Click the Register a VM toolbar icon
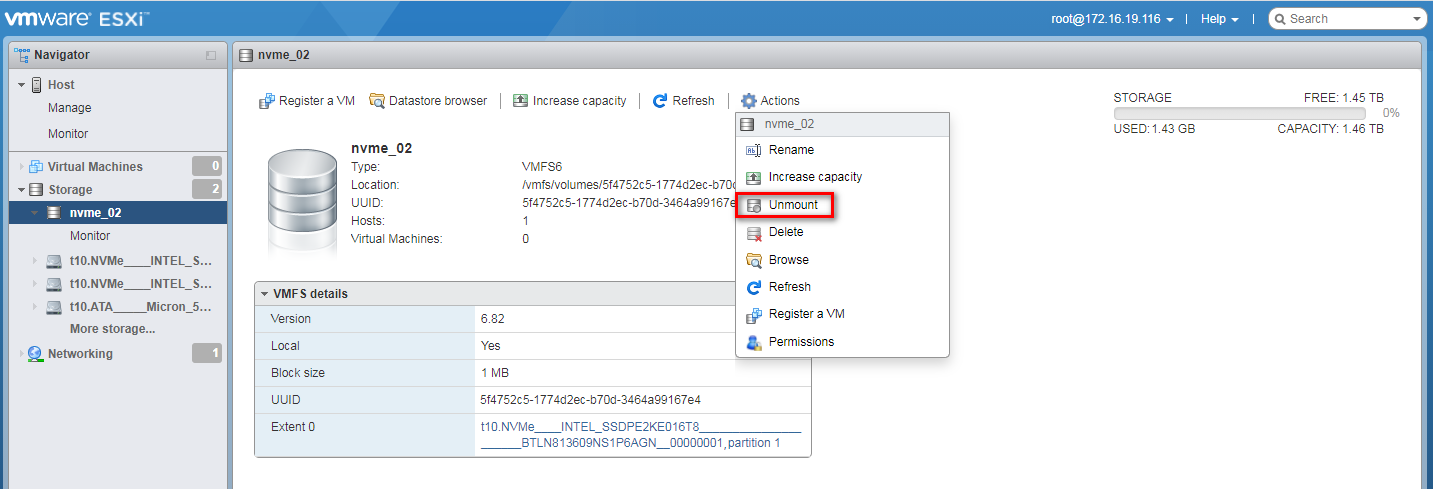 [267, 101]
